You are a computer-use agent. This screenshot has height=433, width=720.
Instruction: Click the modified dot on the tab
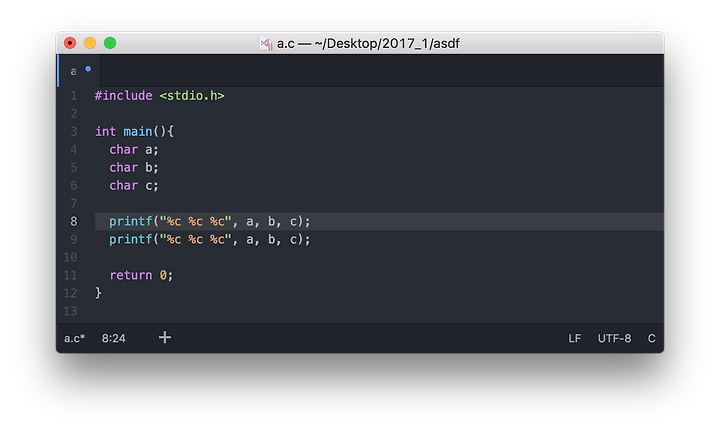pos(88,69)
